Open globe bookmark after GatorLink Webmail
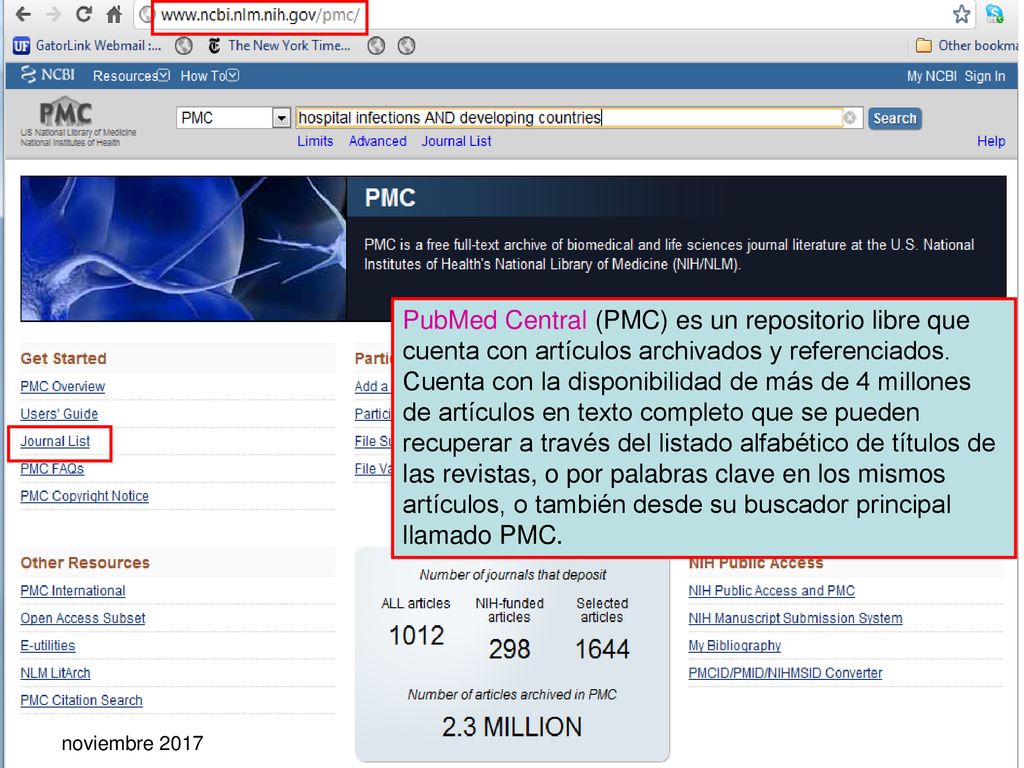1024x768 pixels. click(x=184, y=46)
